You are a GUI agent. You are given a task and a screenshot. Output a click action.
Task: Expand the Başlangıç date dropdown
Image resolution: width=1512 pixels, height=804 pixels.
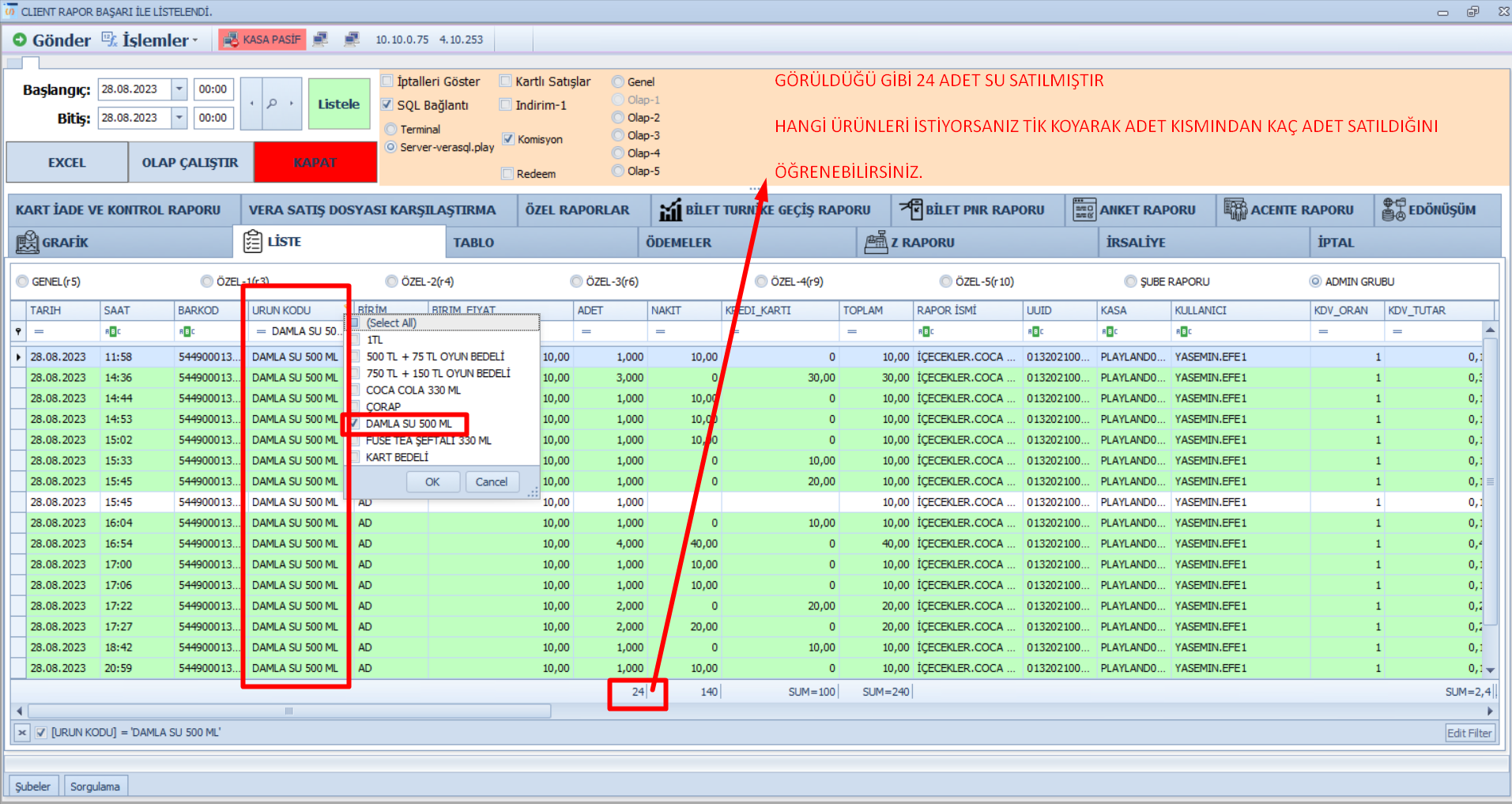[179, 89]
